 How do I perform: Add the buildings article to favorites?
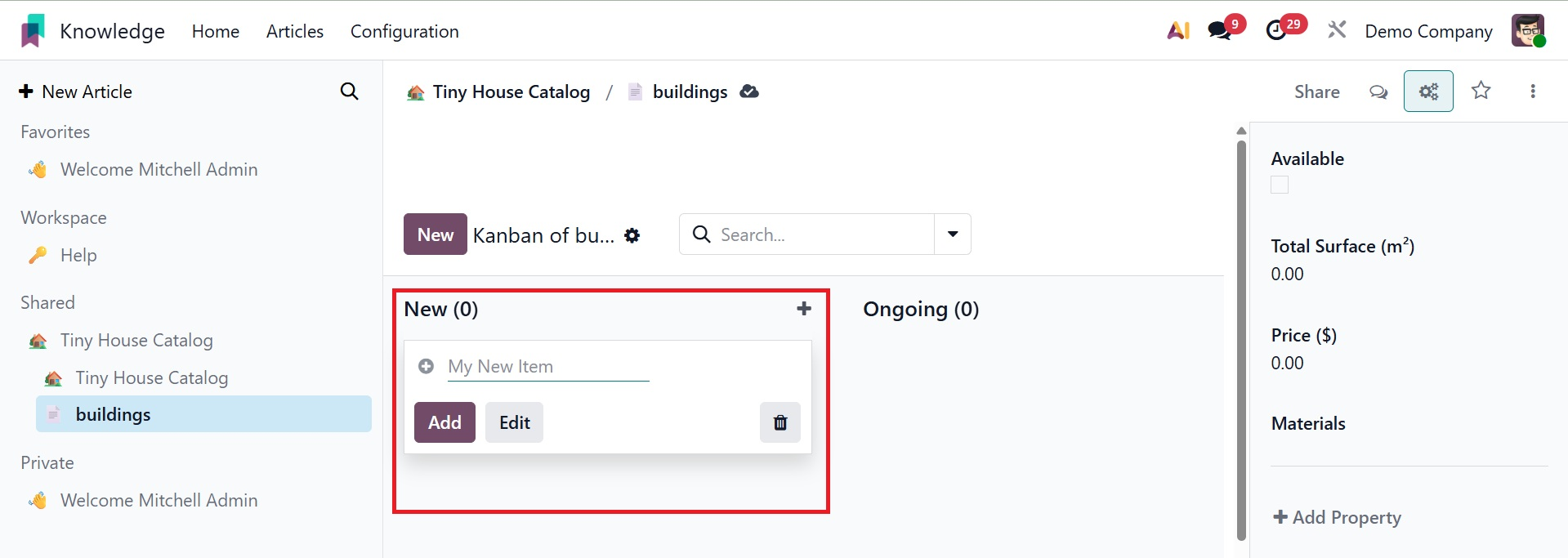coord(1481,91)
